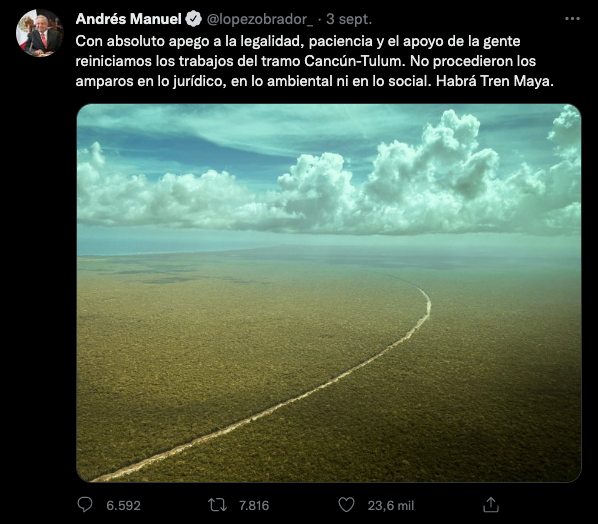Click the tweet text line about Cancún-Tulum
The width and height of the screenshot is (598, 524).
305,61
